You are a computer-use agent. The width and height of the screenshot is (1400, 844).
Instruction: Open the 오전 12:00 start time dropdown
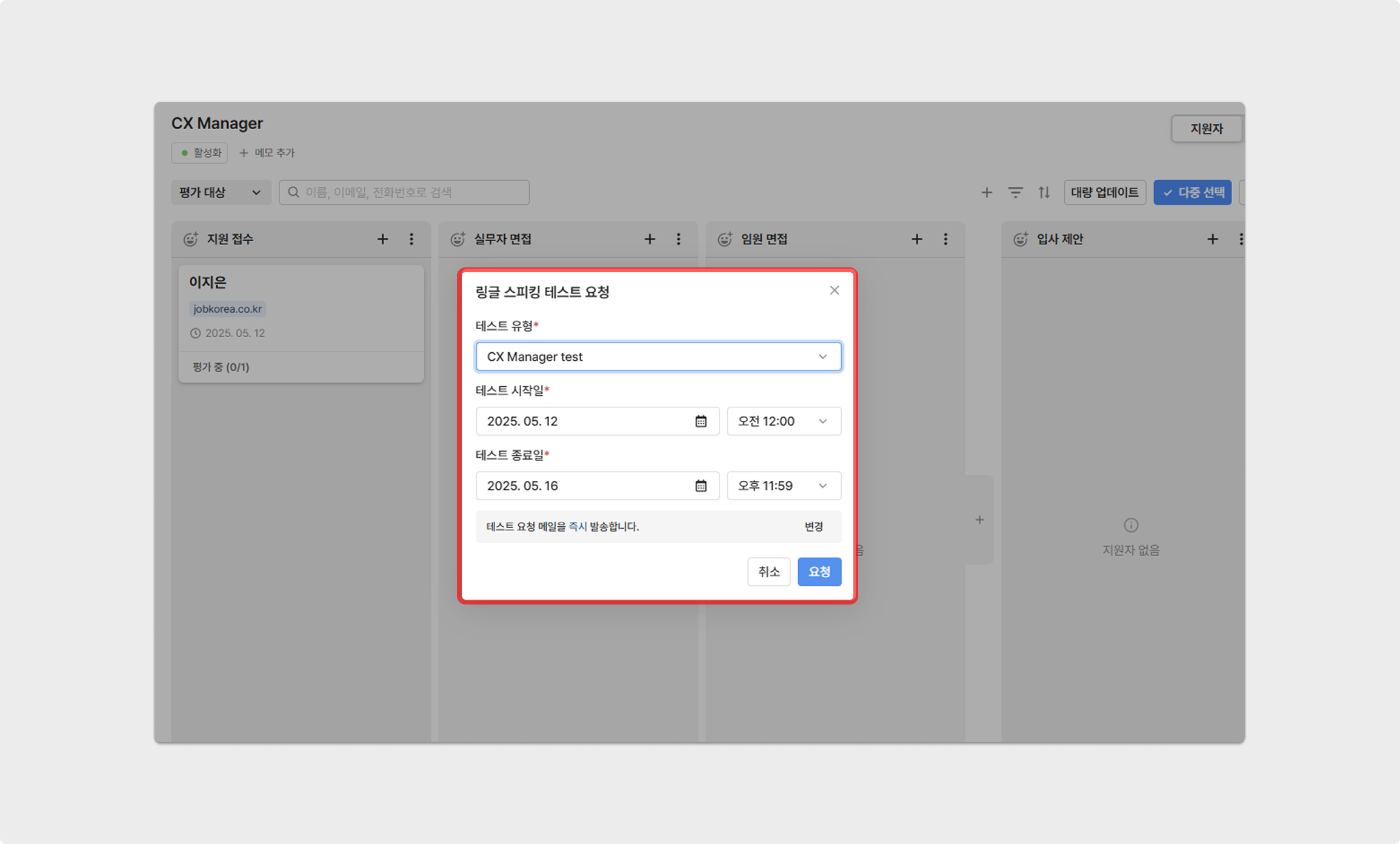(x=784, y=421)
